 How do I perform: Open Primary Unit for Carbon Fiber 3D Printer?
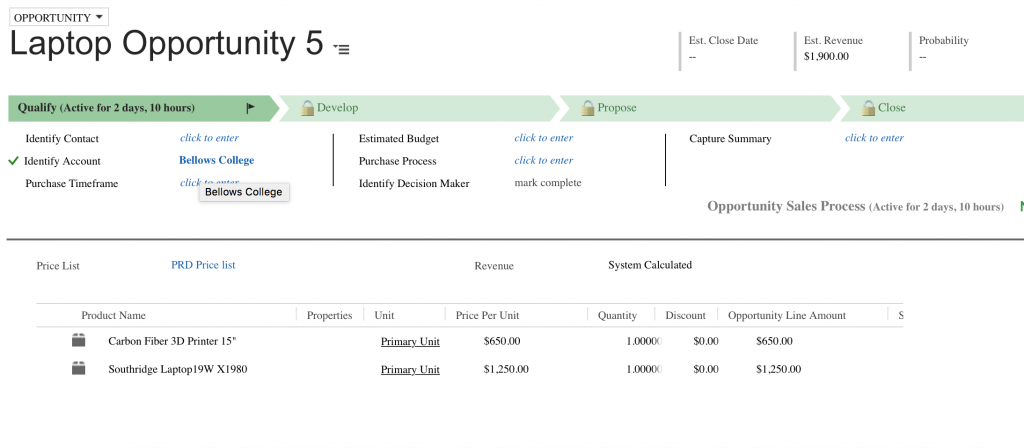410,341
